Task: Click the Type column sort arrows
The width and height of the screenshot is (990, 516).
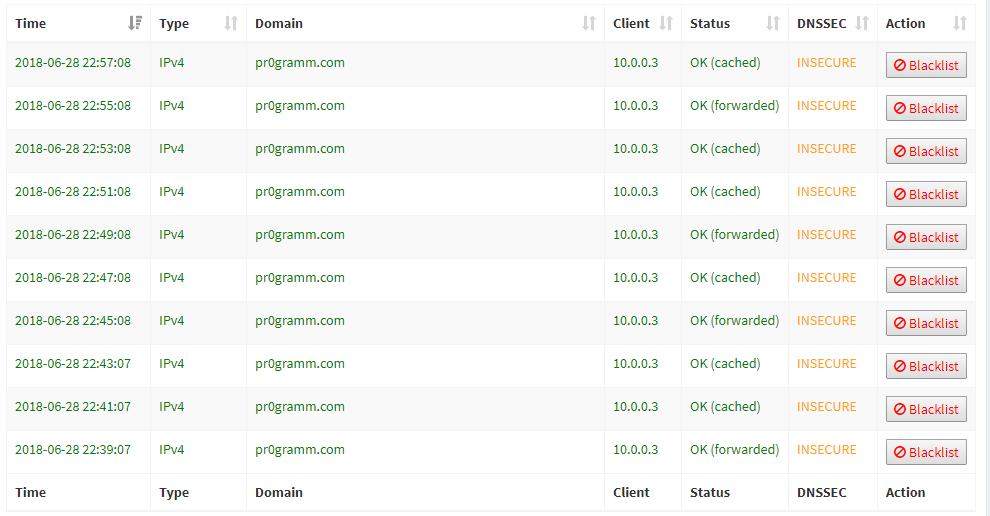Action: pyautogui.click(x=230, y=23)
